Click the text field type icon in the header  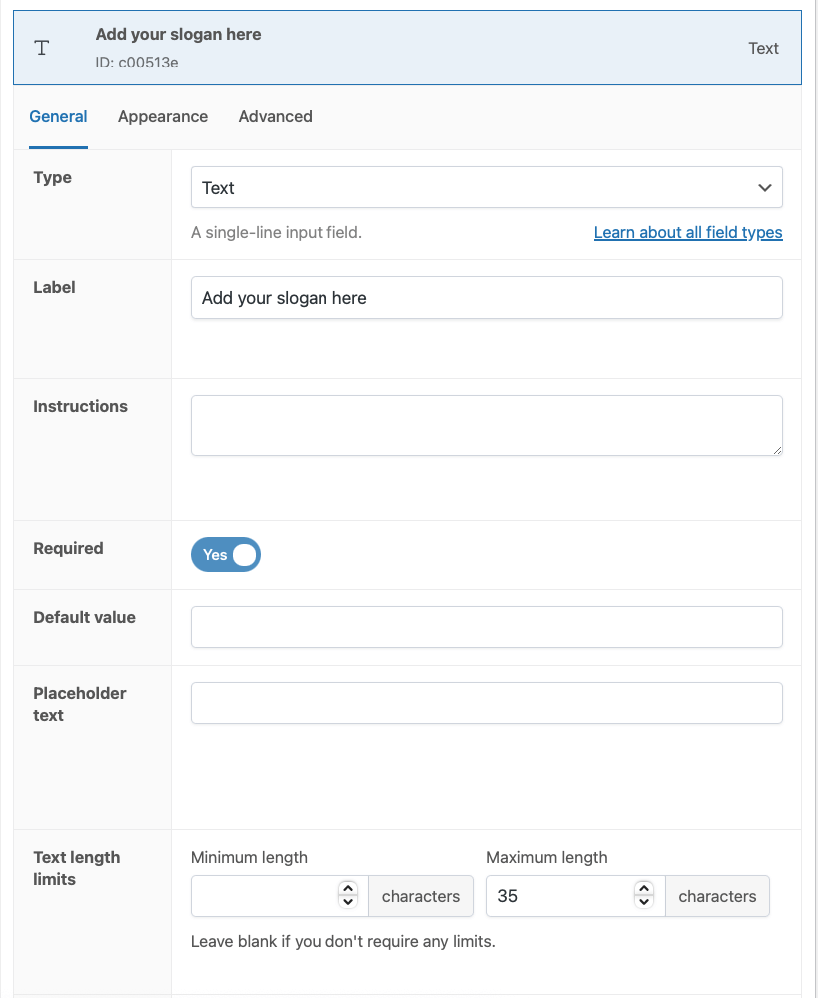[x=42, y=48]
